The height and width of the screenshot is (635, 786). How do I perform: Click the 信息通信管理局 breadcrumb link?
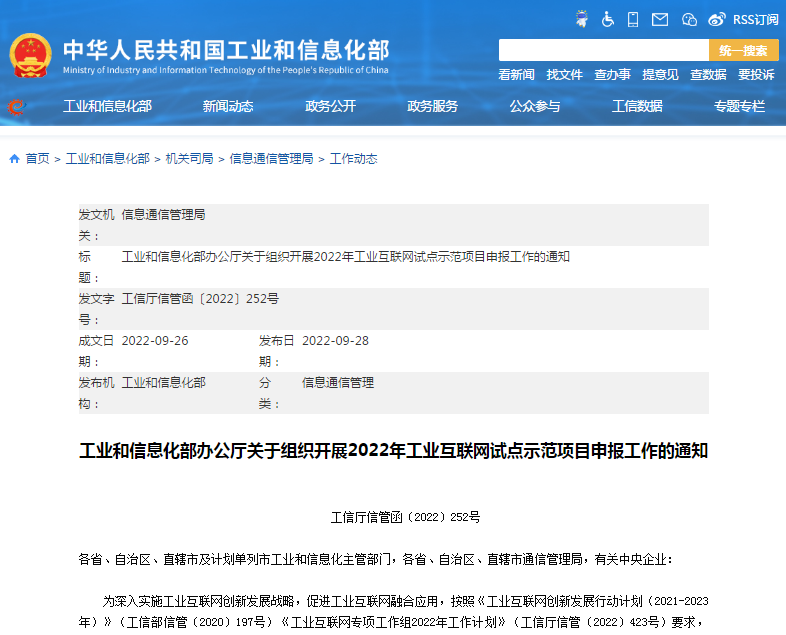coord(271,159)
